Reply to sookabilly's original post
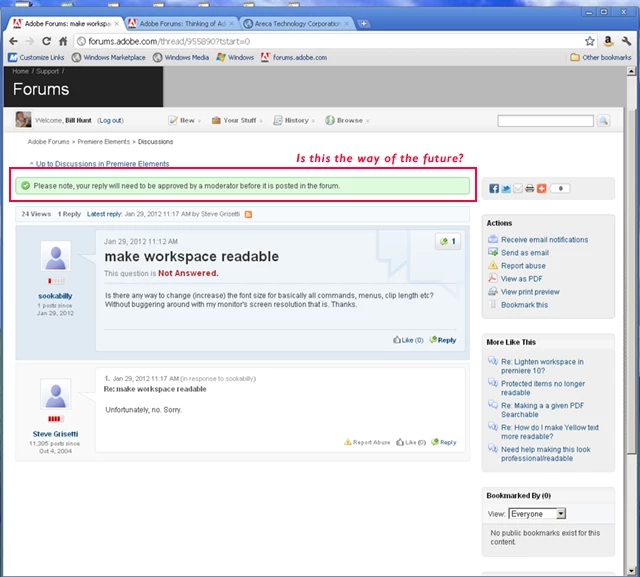Viewport: 640px width, 577px height. (x=443, y=340)
